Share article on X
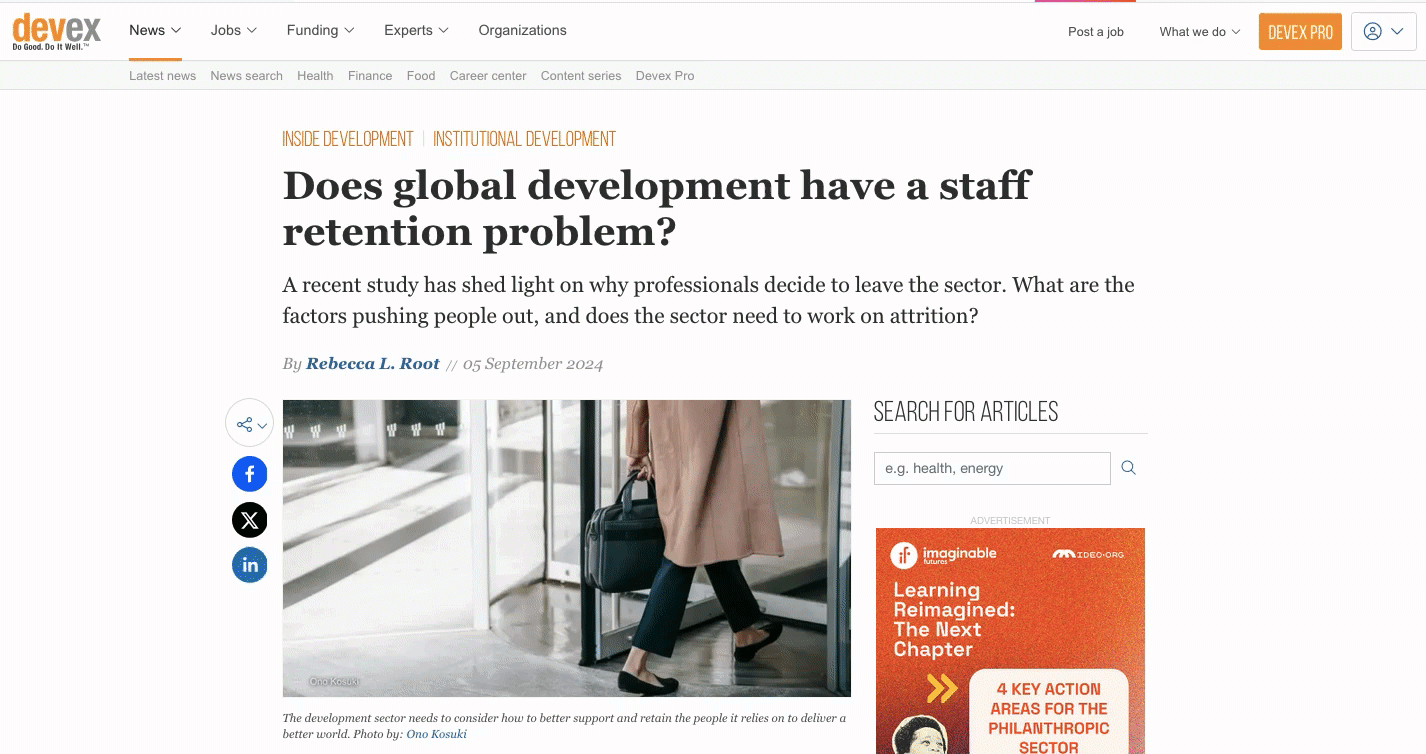 250,520
